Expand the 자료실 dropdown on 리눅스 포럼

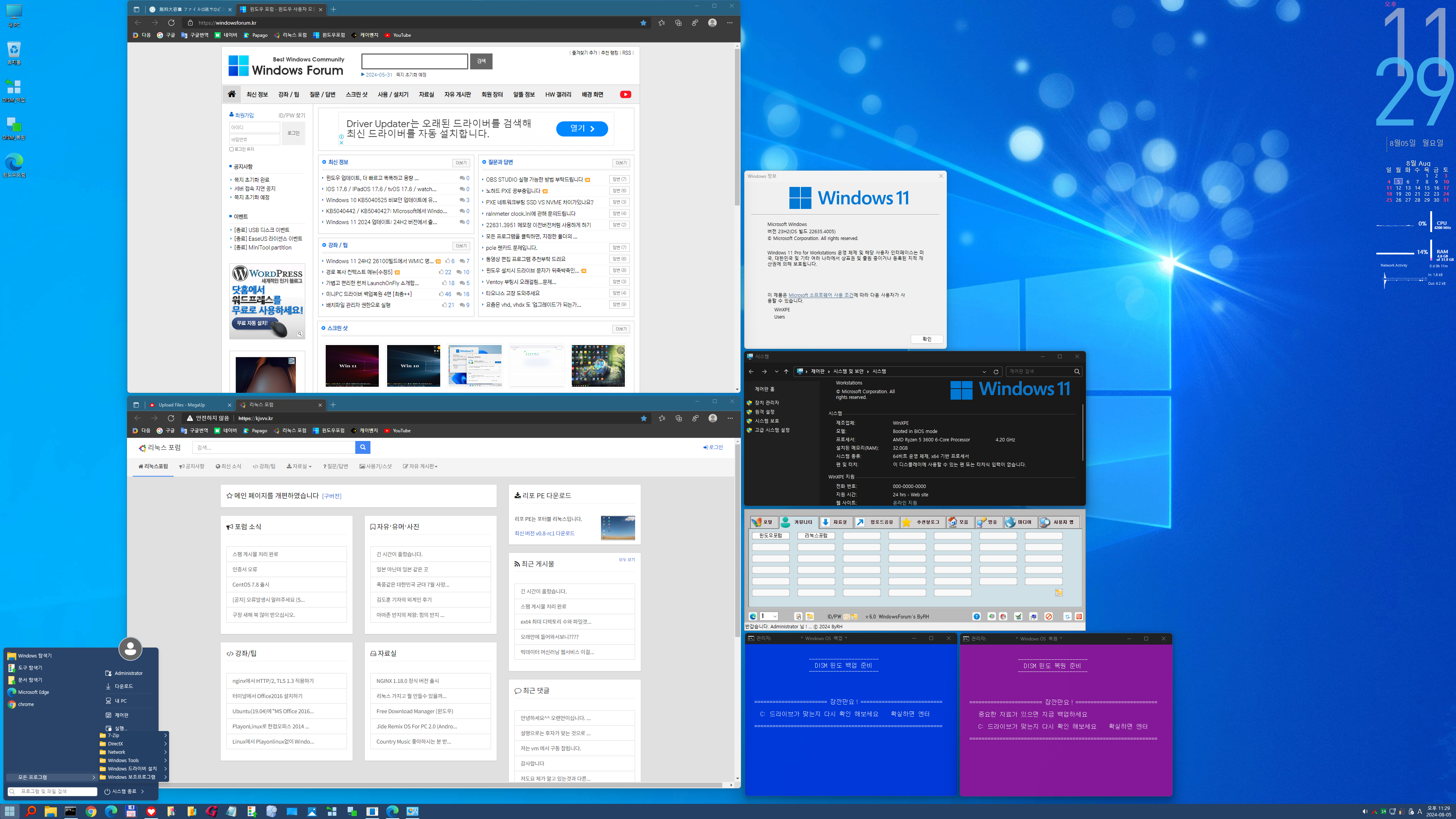299,466
